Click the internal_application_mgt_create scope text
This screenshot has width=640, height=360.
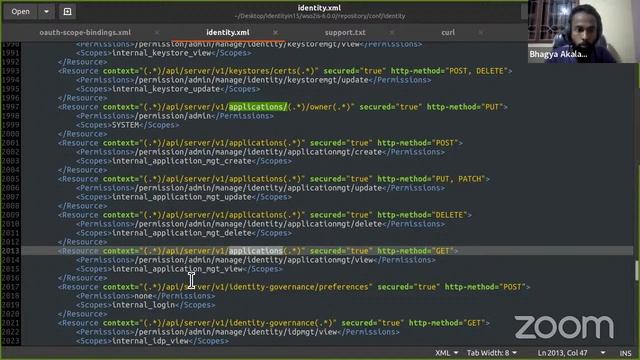pyautogui.click(x=182, y=161)
